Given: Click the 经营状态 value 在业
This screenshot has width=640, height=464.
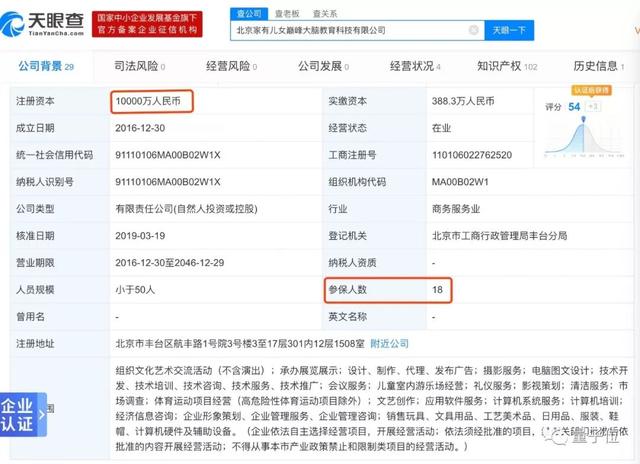Looking at the screenshot, I should [x=441, y=128].
